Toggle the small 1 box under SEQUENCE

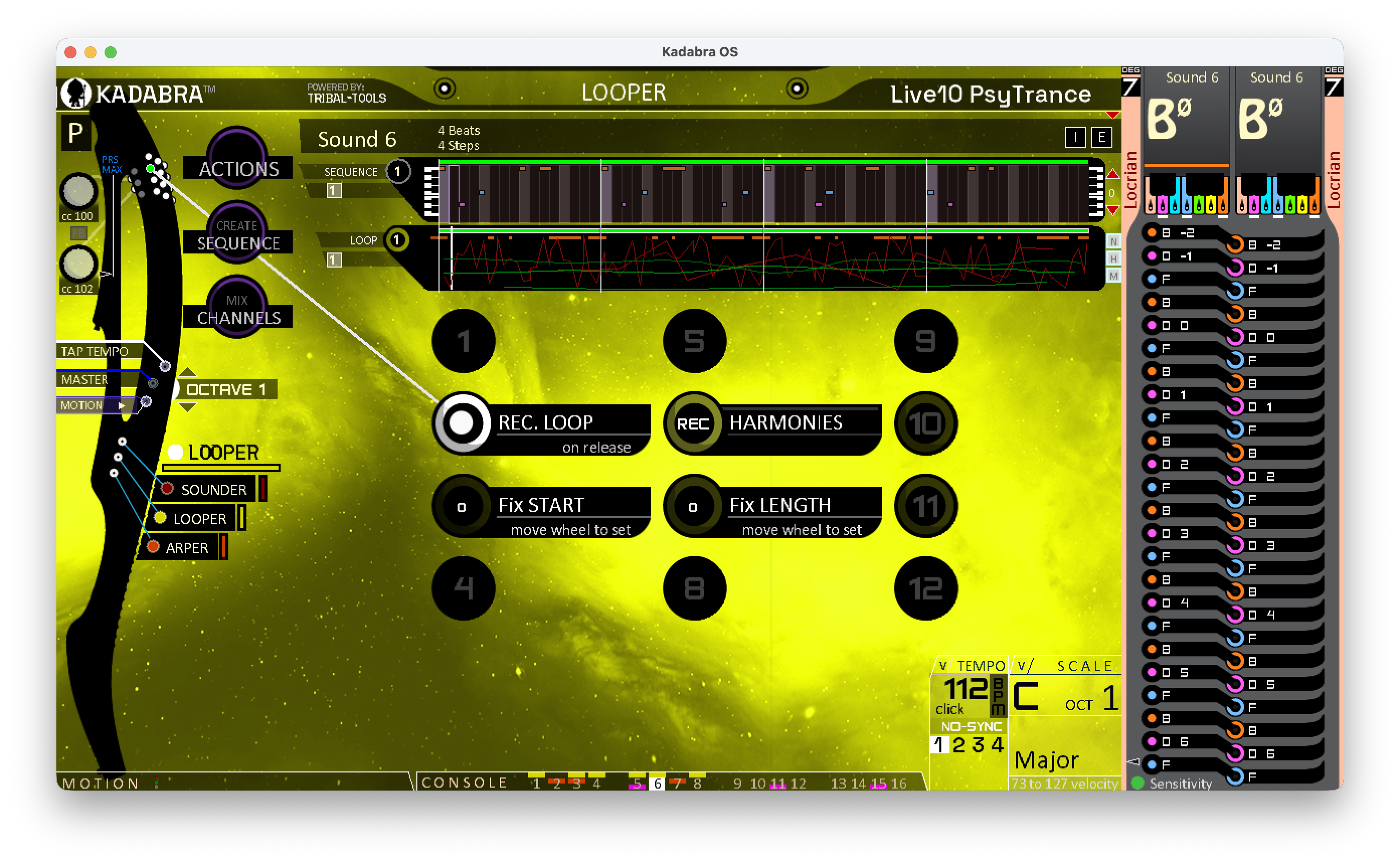(334, 191)
